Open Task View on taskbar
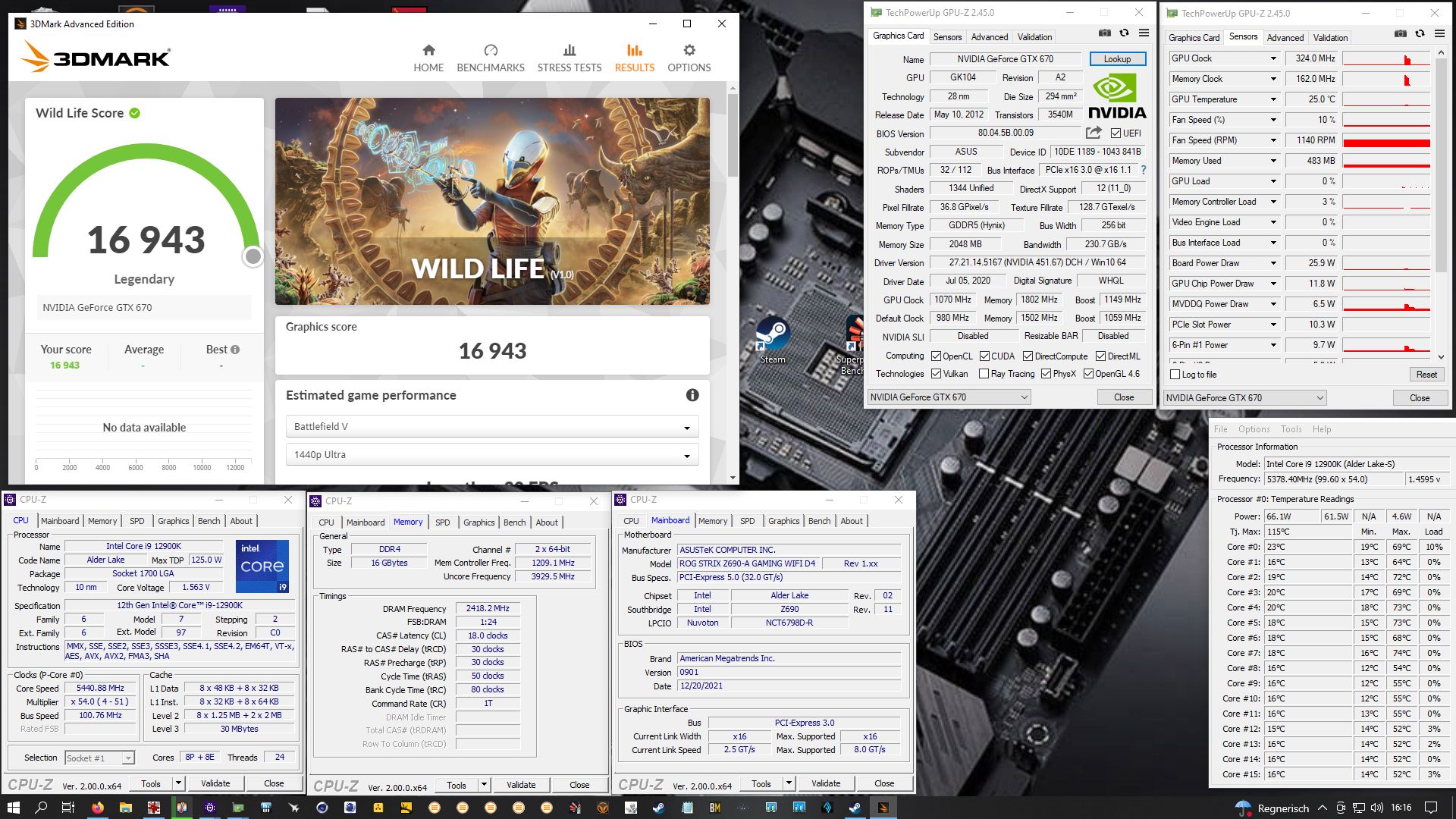Image resolution: width=1456 pixels, height=819 pixels. 68,808
